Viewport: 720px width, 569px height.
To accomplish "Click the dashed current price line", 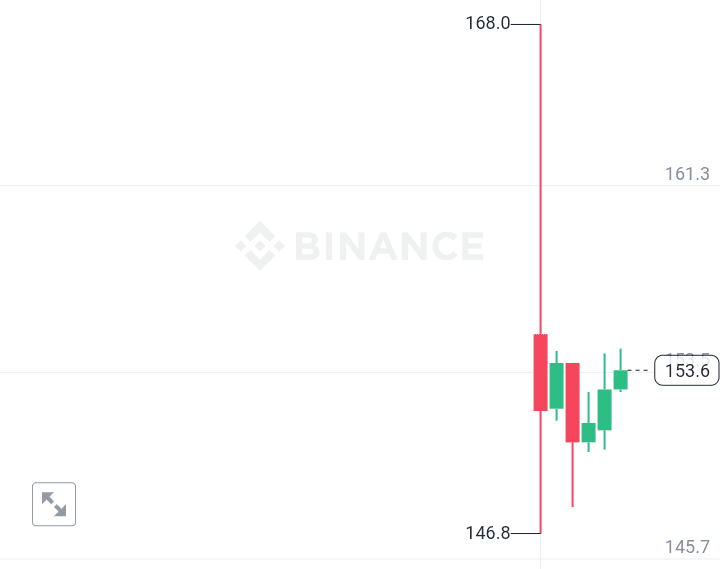I will [x=640, y=371].
